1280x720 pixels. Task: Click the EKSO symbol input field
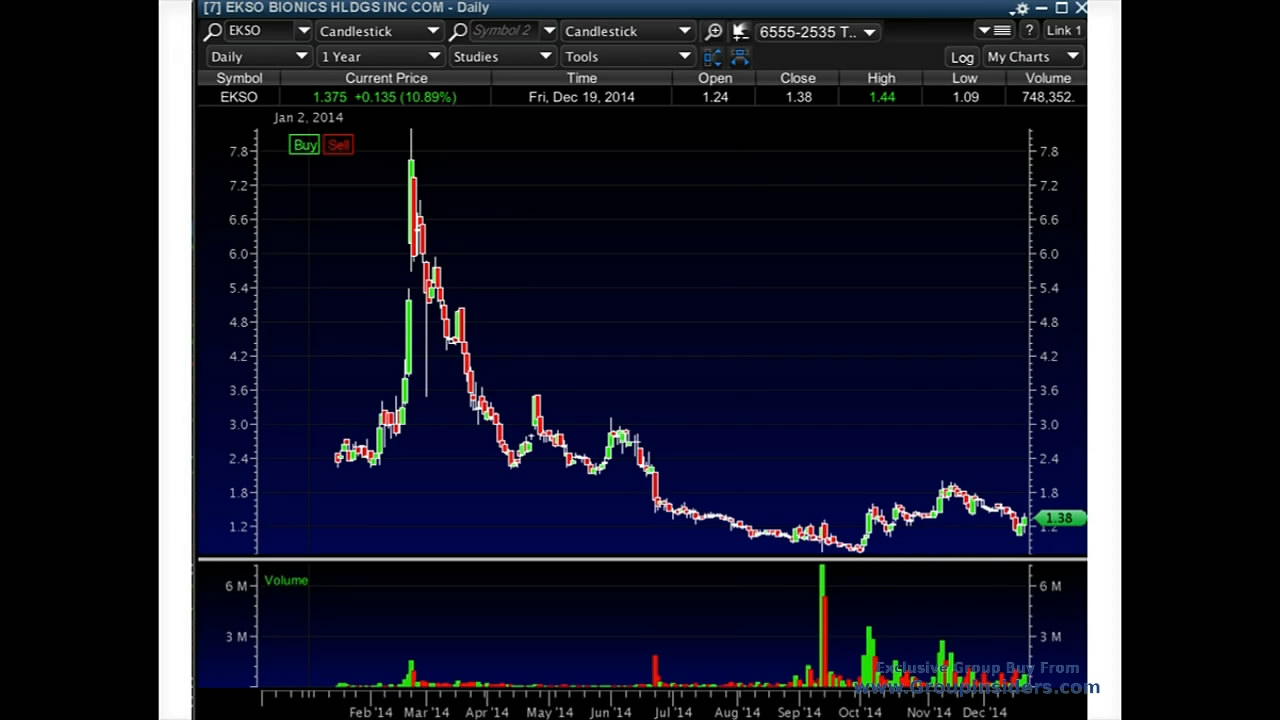[x=260, y=31]
